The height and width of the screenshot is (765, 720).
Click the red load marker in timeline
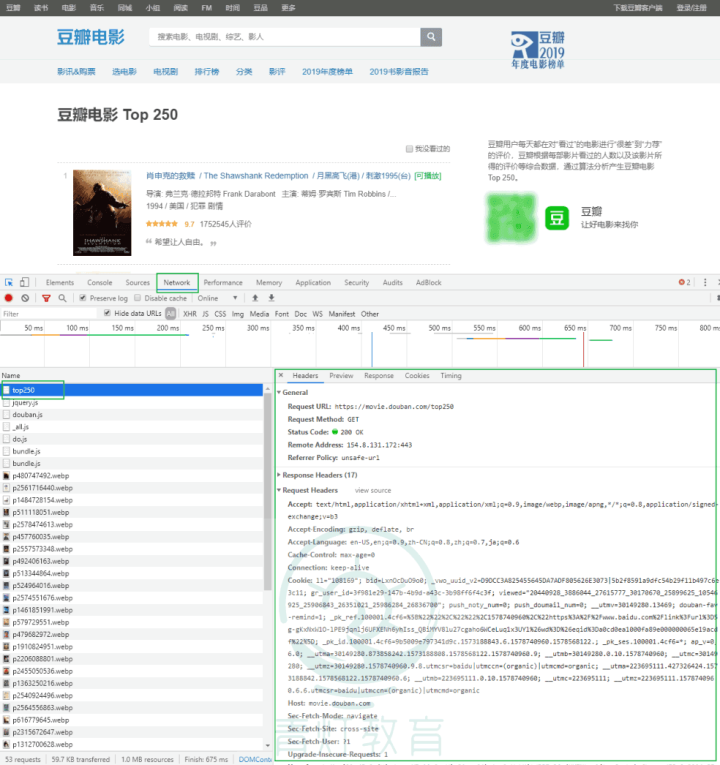583,349
